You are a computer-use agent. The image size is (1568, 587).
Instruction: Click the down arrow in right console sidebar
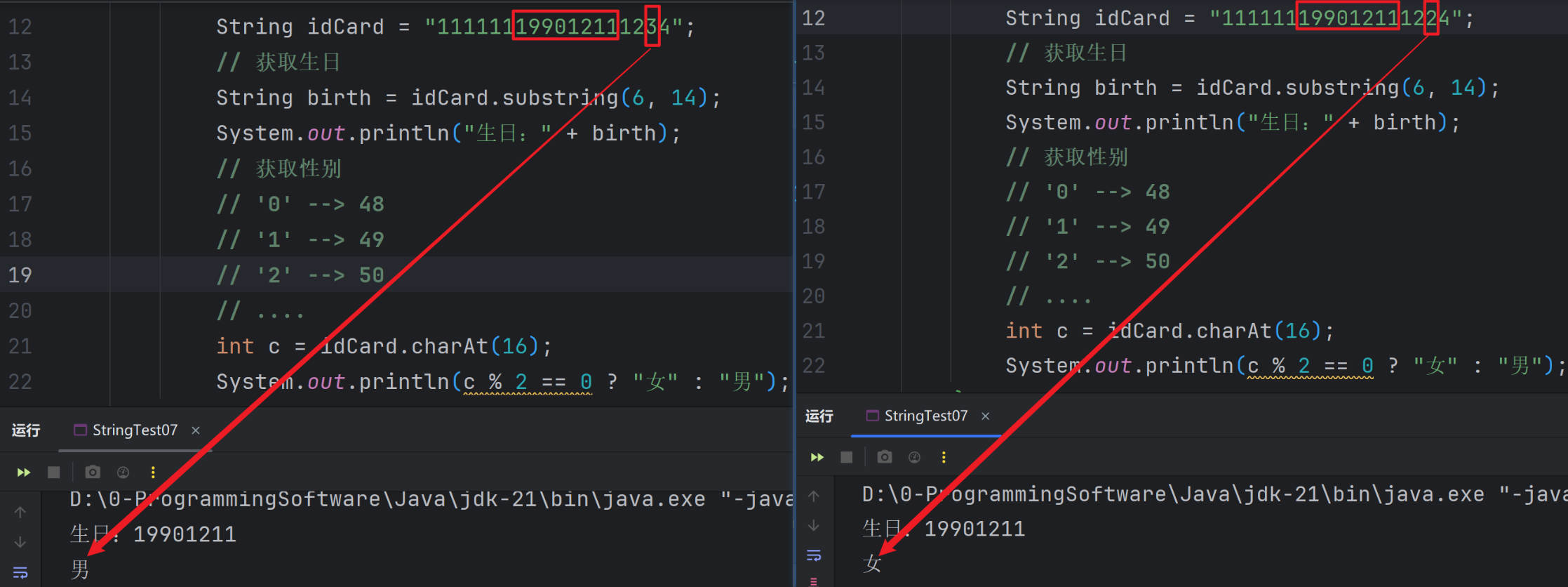[x=814, y=525]
